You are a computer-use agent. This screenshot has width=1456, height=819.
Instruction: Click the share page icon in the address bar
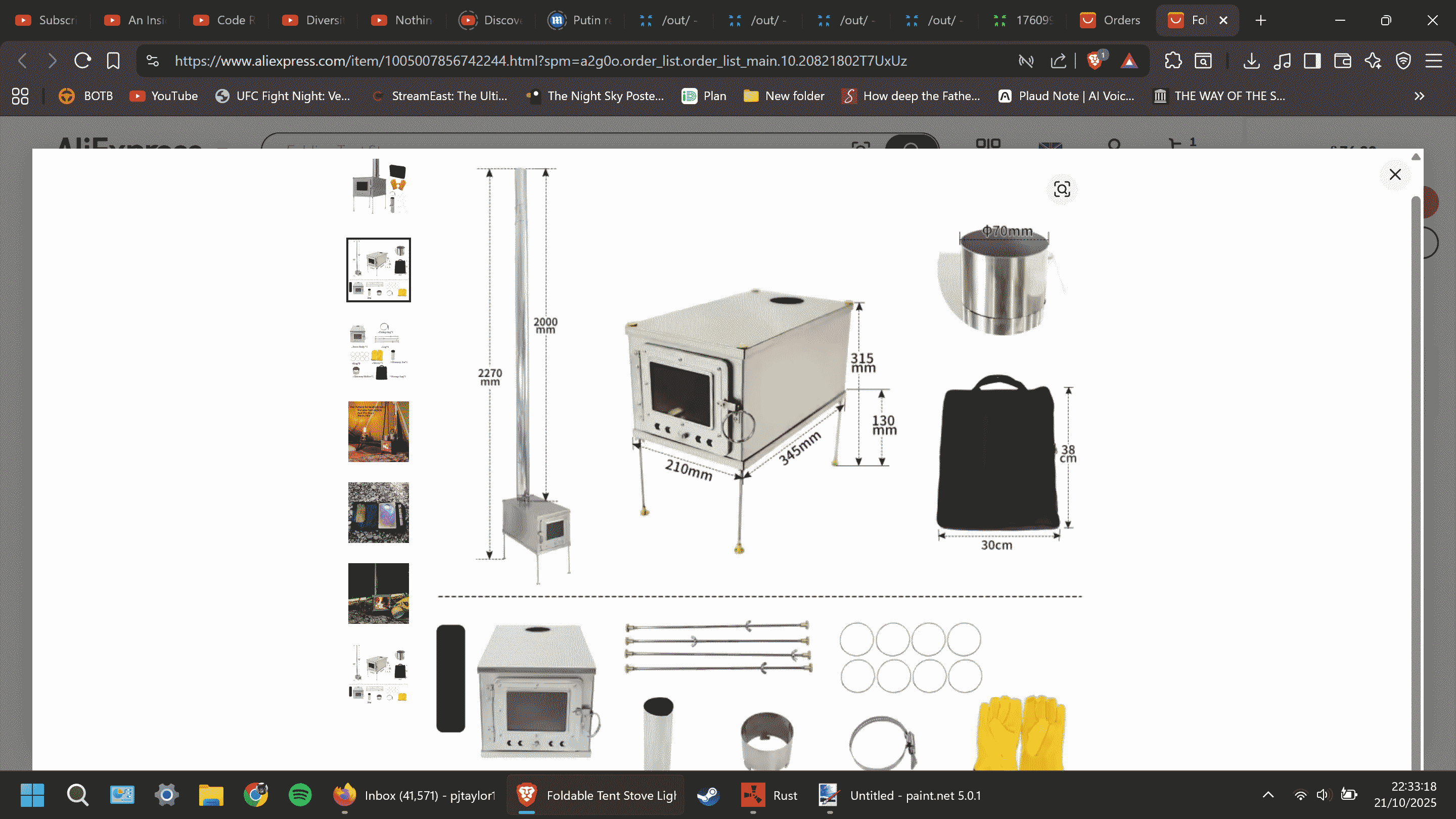(1058, 61)
